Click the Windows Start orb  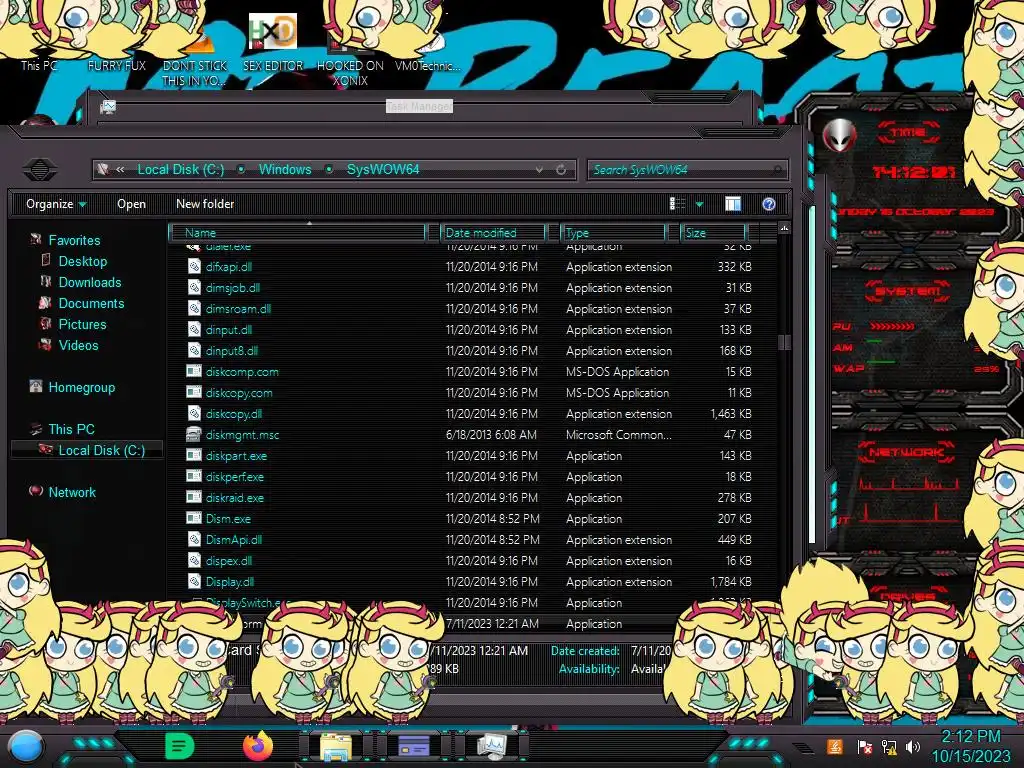[26, 746]
